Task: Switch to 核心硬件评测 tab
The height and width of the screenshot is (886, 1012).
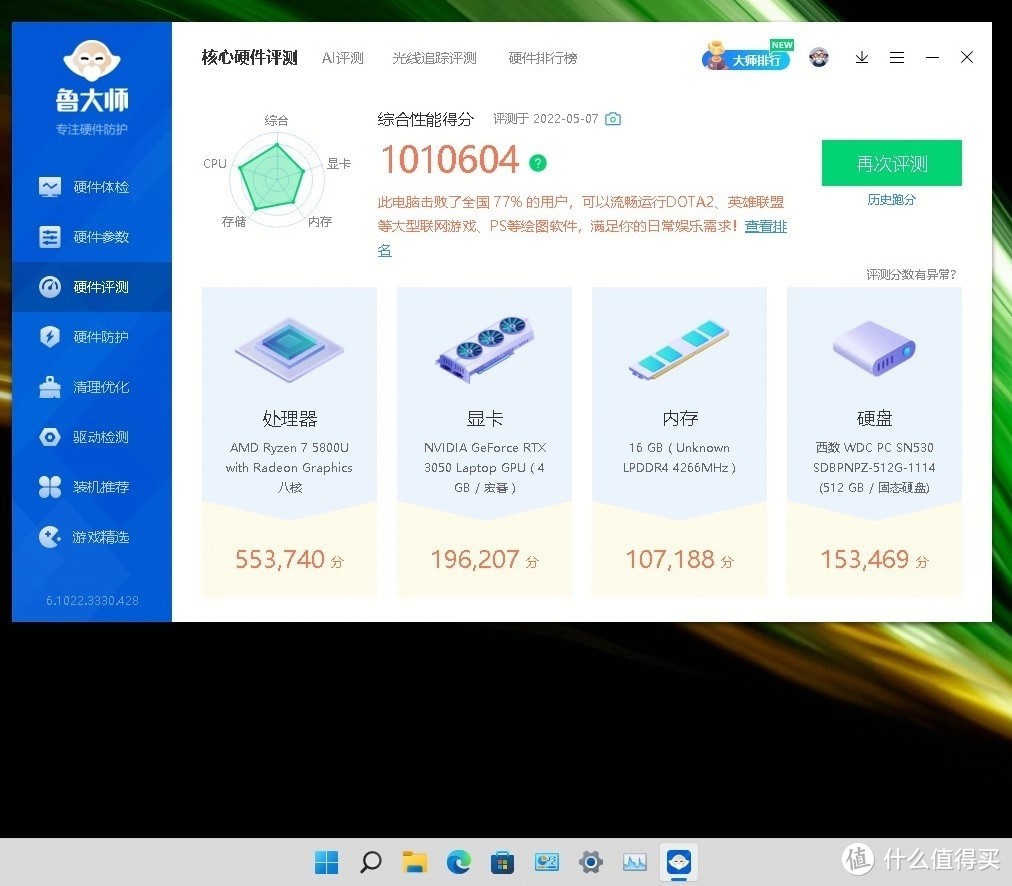Action: pyautogui.click(x=249, y=58)
